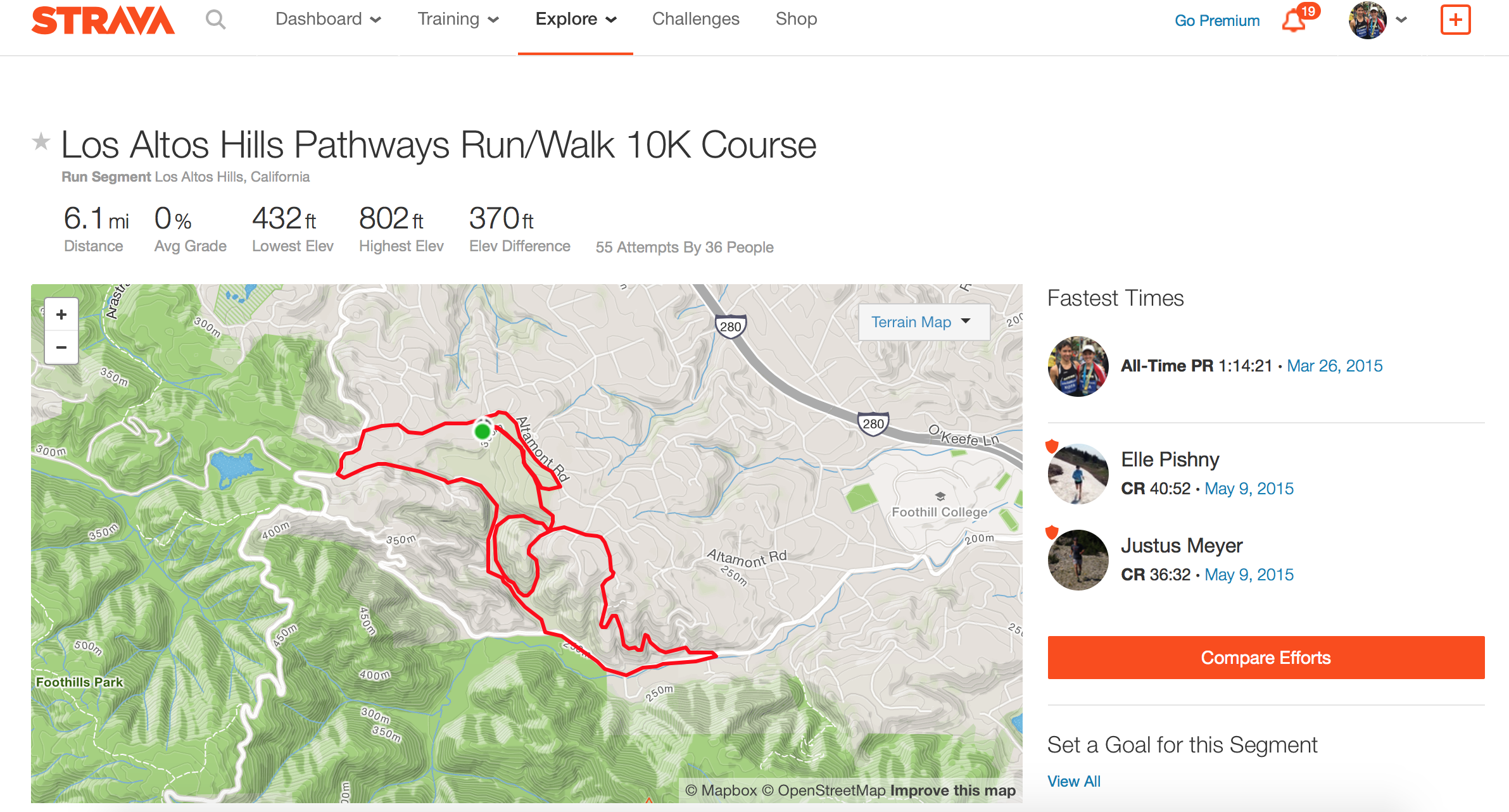Open the search icon

coord(215,20)
